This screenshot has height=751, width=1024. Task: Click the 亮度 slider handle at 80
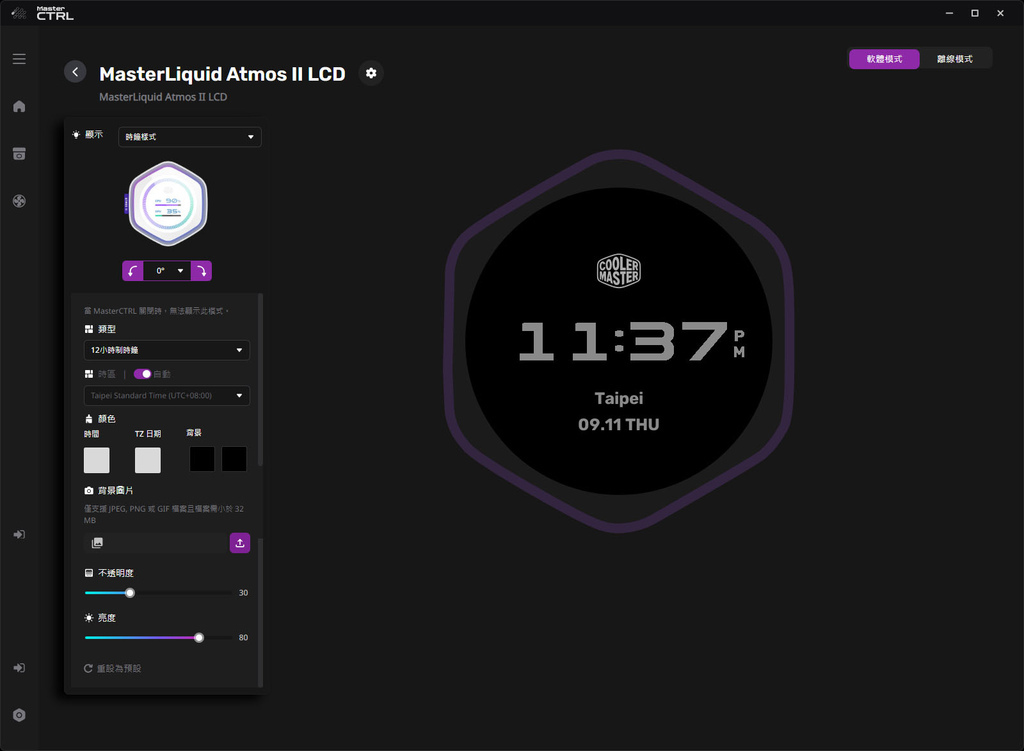point(199,637)
